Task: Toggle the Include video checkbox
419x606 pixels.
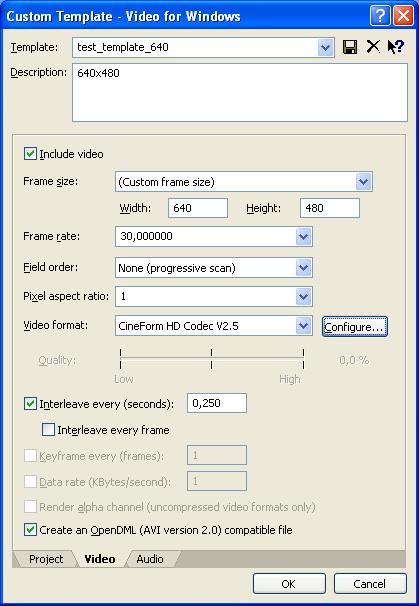Action: click(x=30, y=154)
